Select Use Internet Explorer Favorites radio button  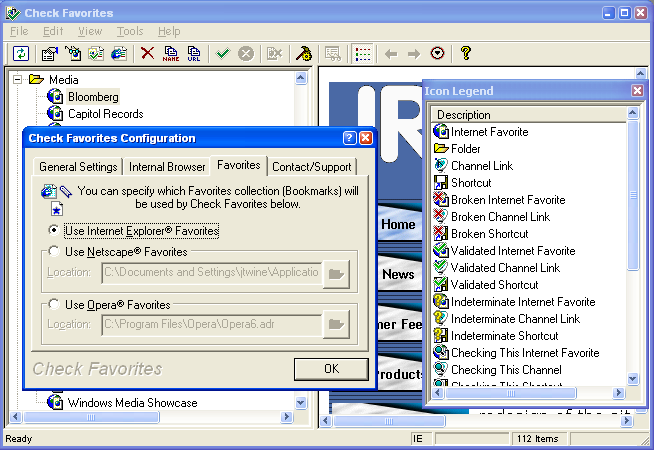53,230
